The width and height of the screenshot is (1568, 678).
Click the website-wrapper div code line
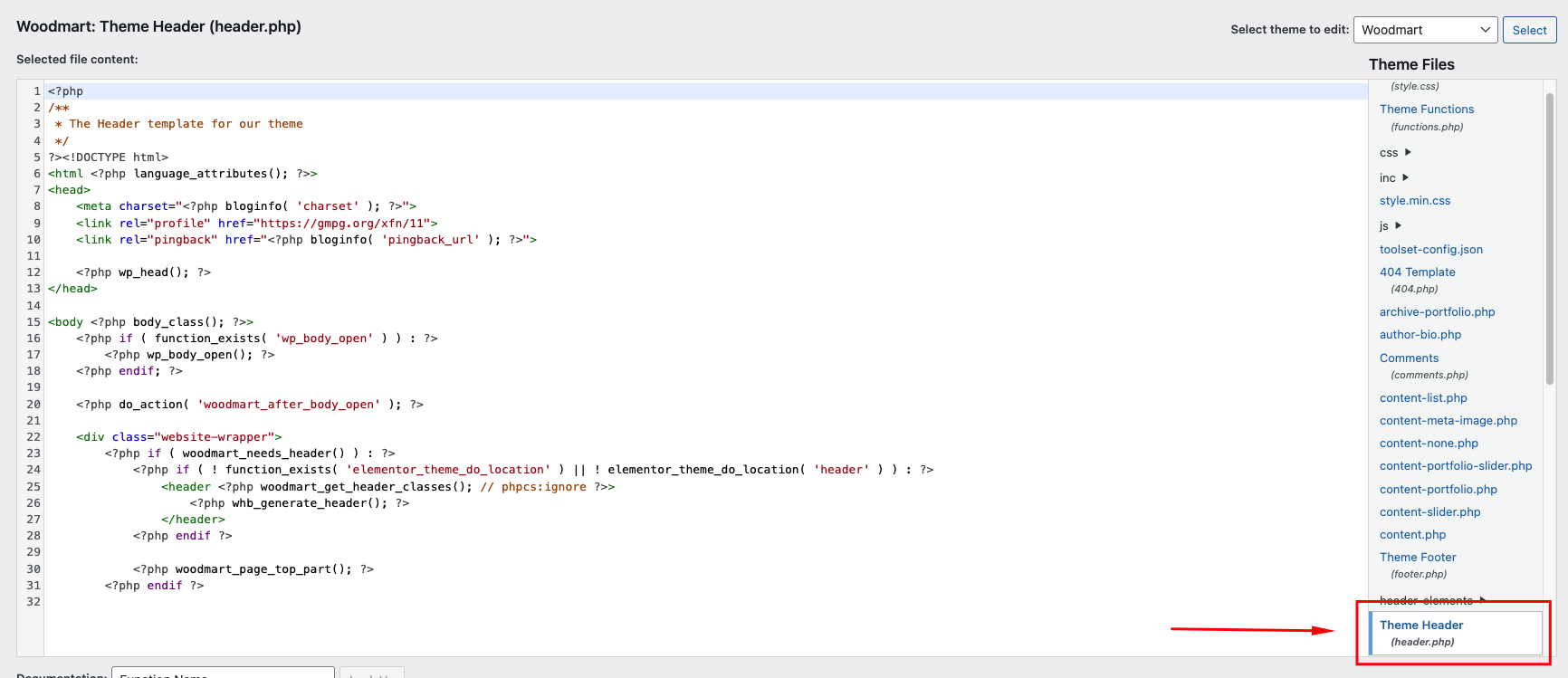(178, 437)
